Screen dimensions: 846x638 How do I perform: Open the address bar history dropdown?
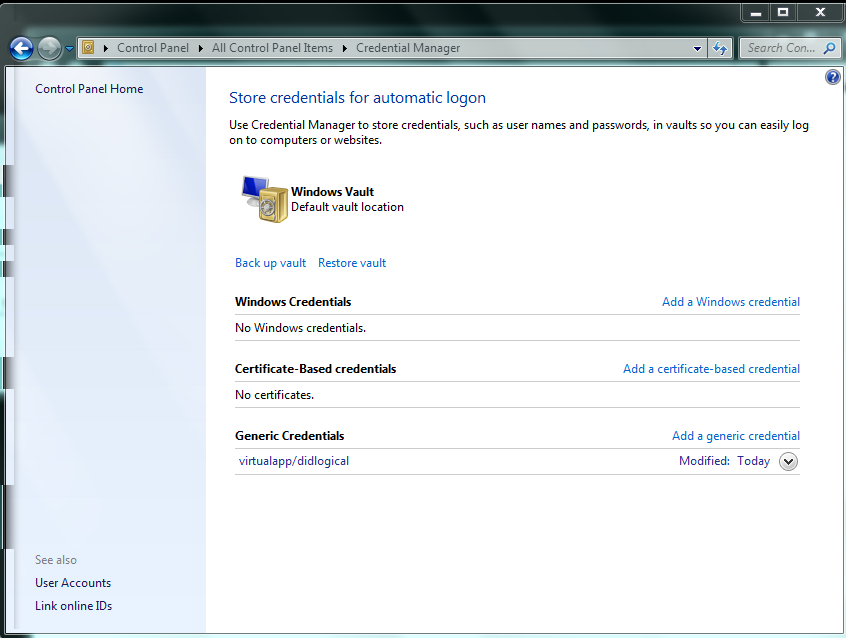[x=696, y=47]
